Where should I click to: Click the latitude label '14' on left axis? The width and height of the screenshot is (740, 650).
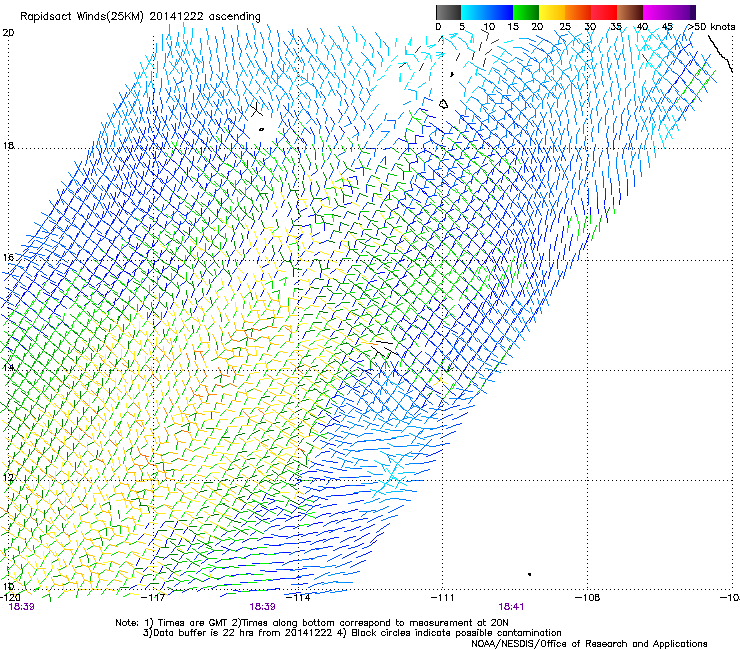coord(8,368)
